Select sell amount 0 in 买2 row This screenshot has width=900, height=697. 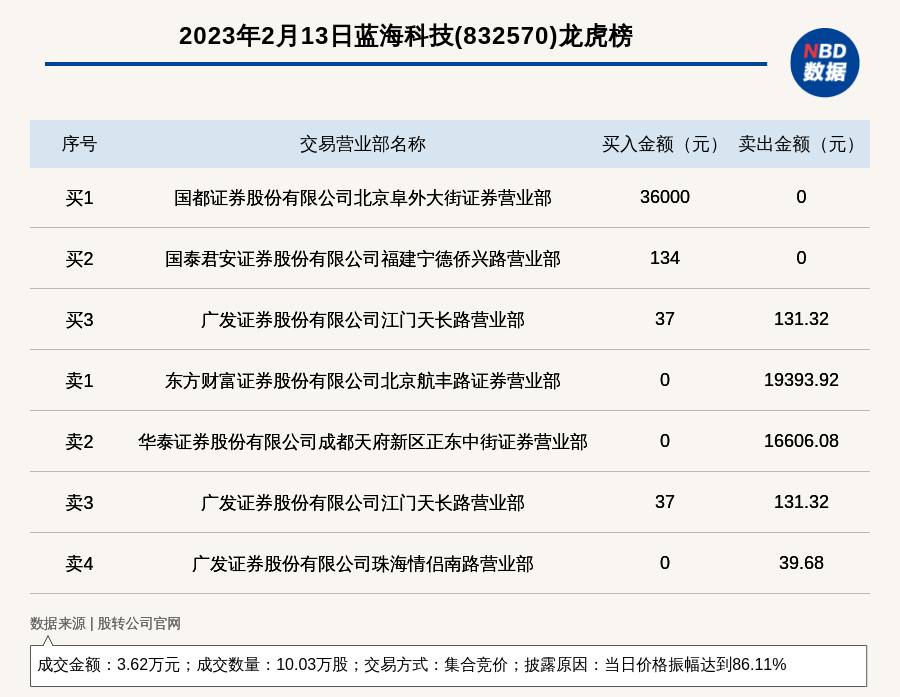click(x=801, y=258)
